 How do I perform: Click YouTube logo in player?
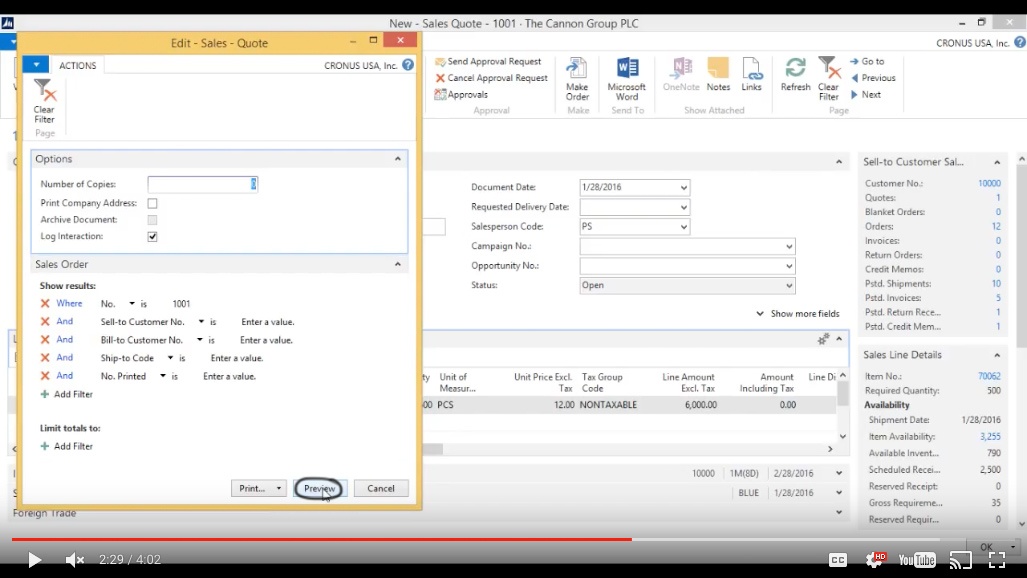tap(916, 560)
